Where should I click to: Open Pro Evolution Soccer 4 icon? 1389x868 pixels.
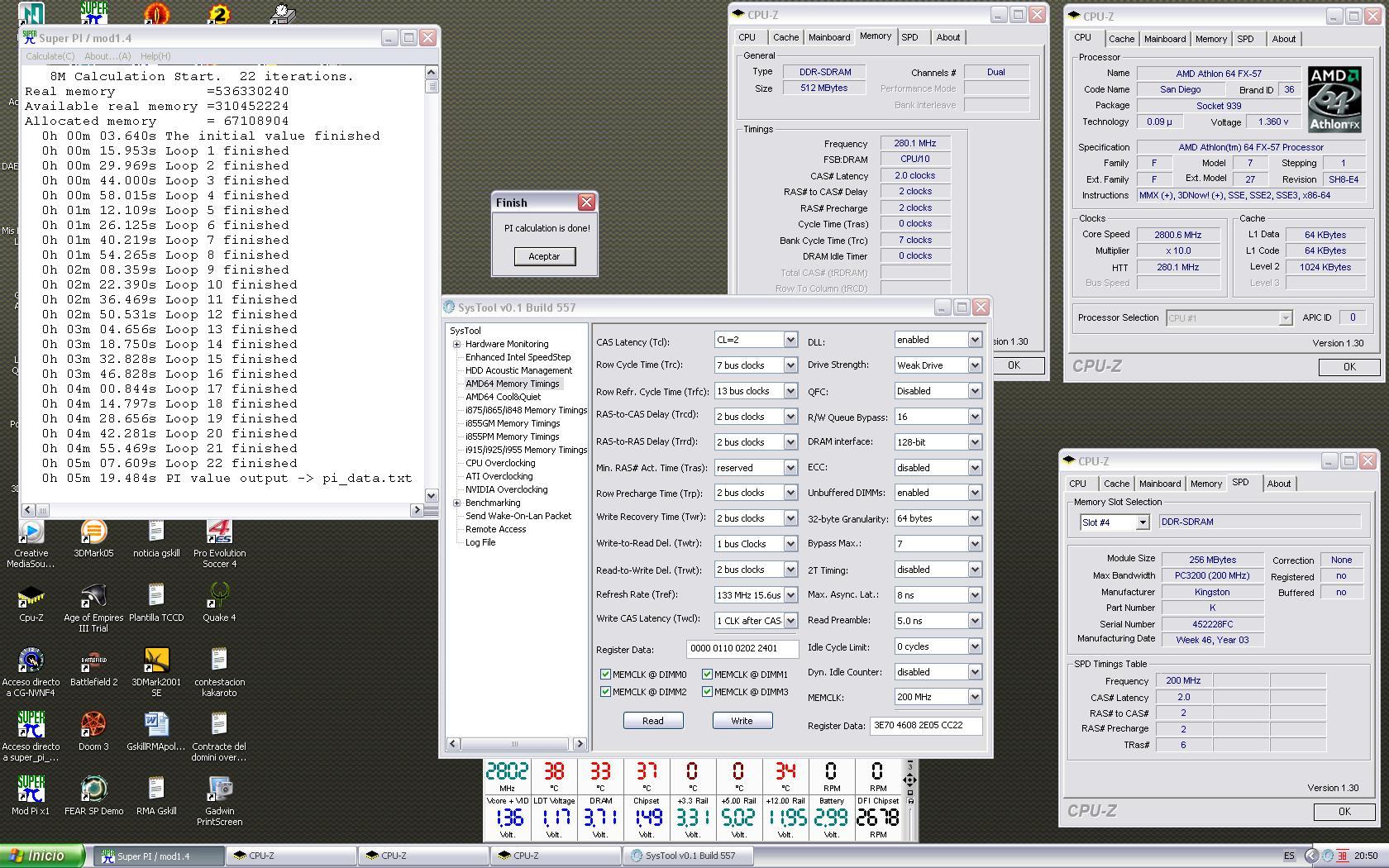(x=219, y=533)
